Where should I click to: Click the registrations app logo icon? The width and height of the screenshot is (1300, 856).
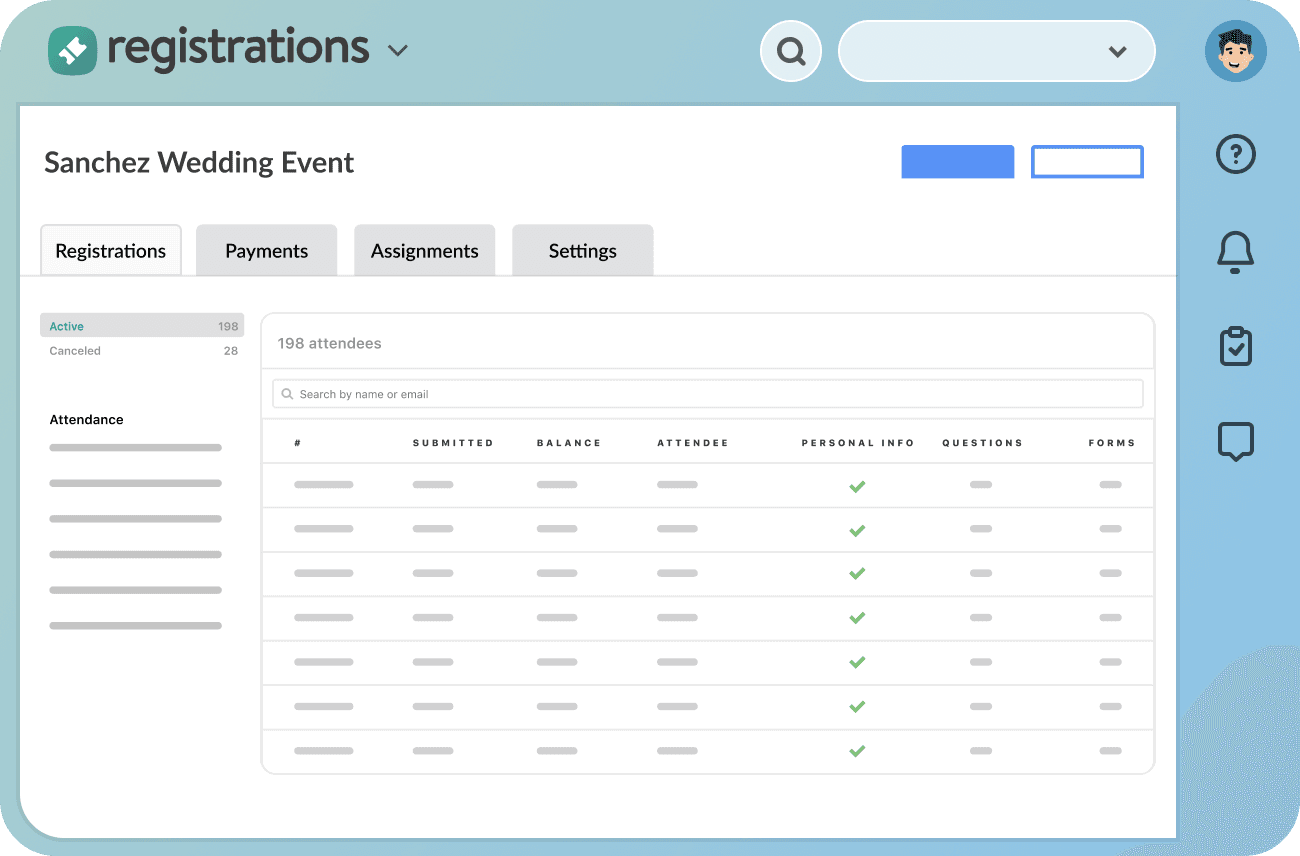tap(72, 49)
